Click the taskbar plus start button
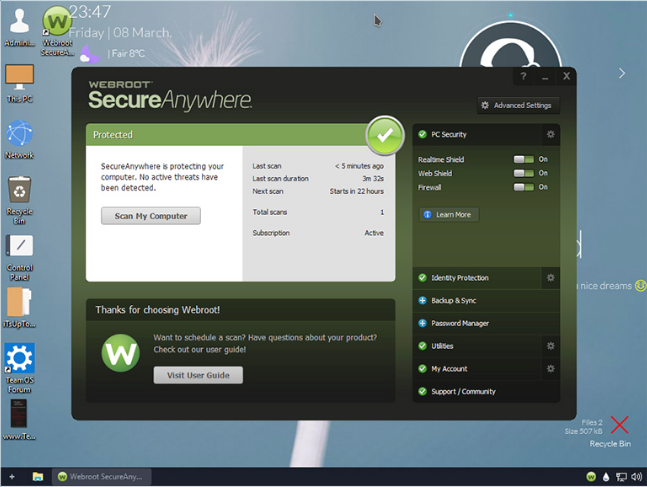 pos(12,477)
